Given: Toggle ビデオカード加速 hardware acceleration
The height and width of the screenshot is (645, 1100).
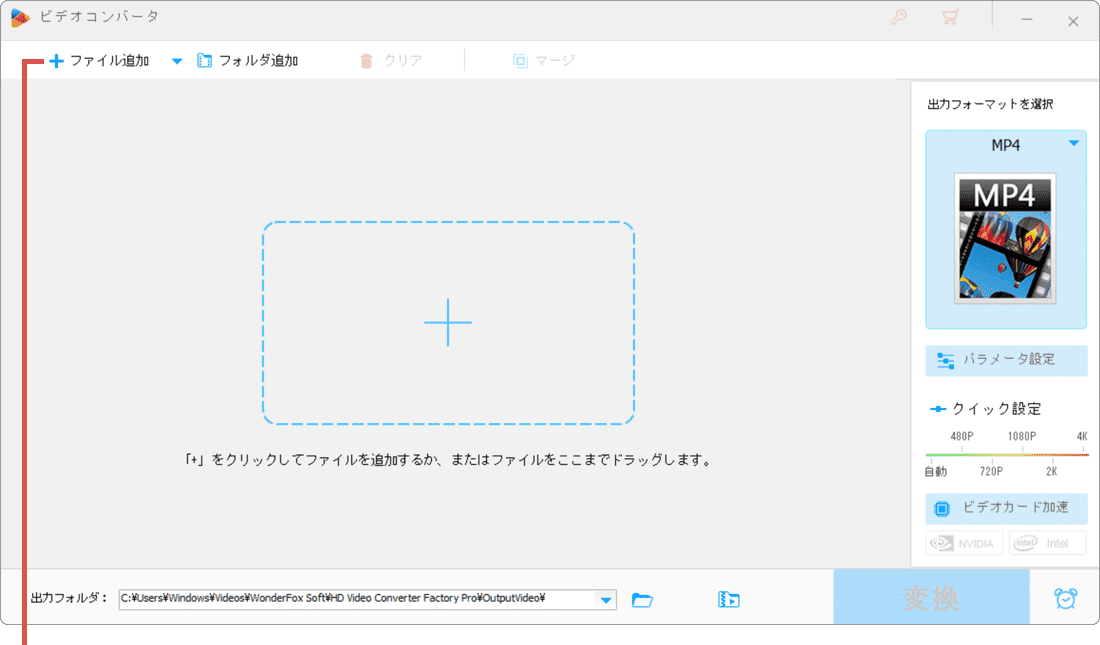Looking at the screenshot, I should [x=1006, y=508].
